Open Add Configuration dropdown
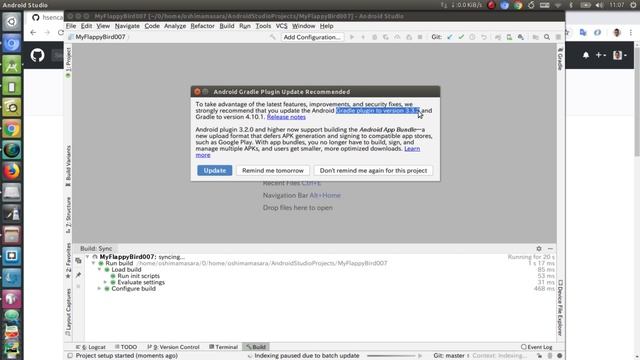640x360 pixels. tap(312, 37)
